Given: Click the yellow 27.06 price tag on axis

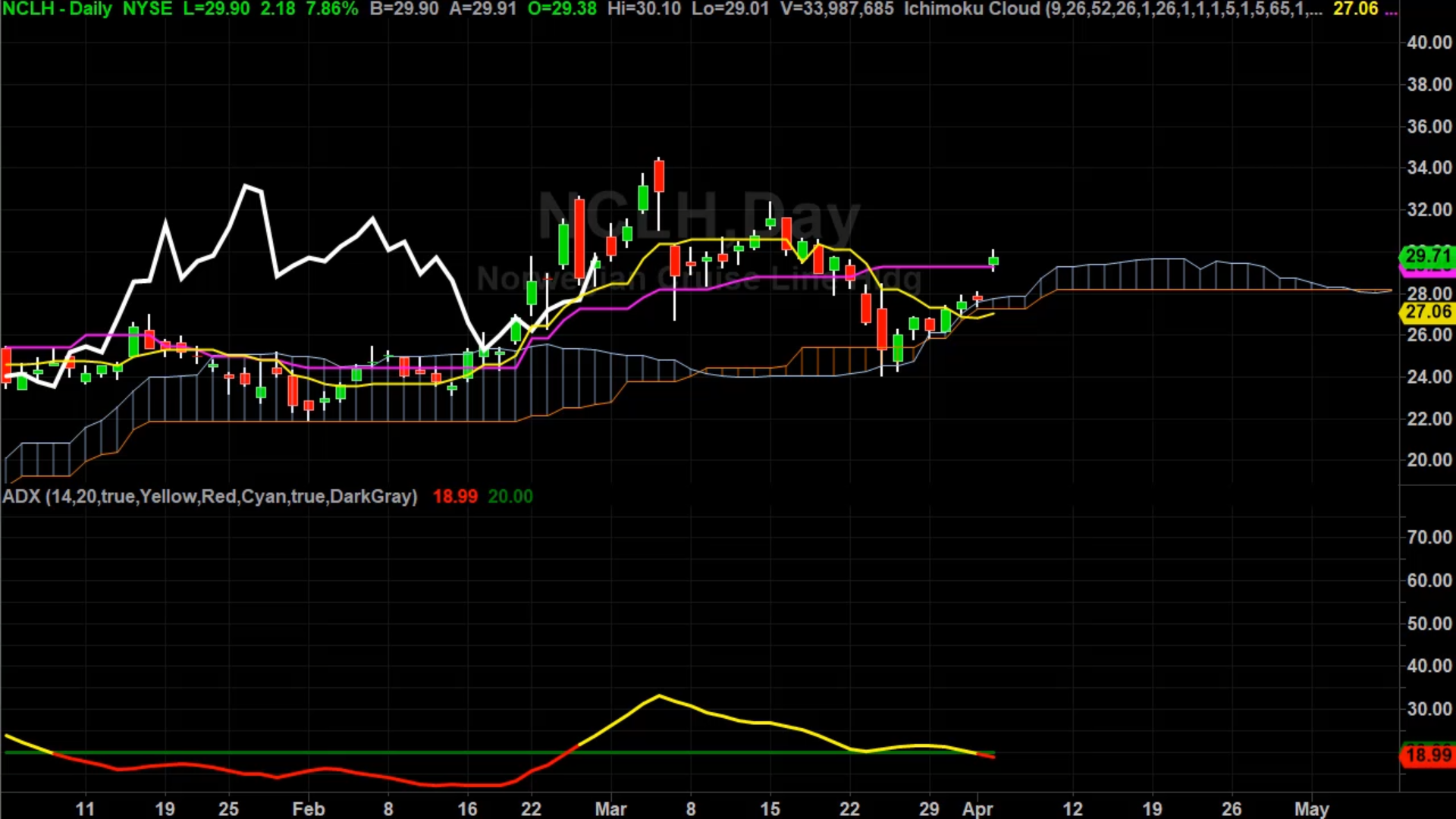Looking at the screenshot, I should pos(1427,312).
